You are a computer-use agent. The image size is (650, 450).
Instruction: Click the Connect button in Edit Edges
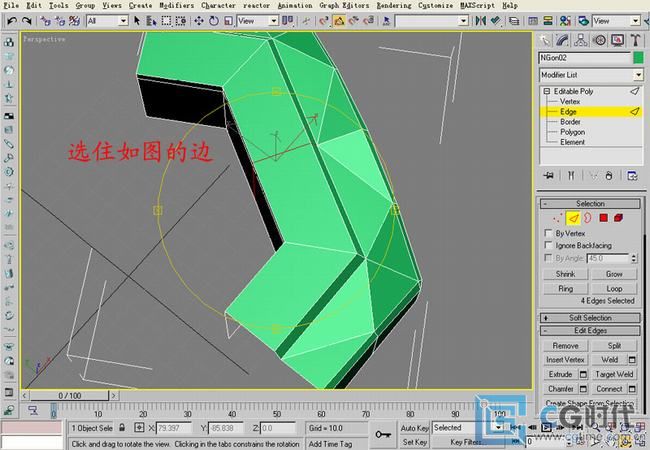coord(609,389)
